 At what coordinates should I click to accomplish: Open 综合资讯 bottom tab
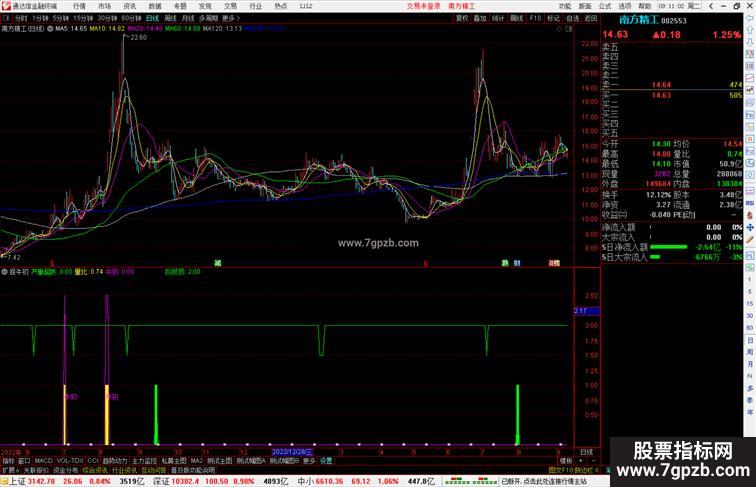(x=95, y=470)
